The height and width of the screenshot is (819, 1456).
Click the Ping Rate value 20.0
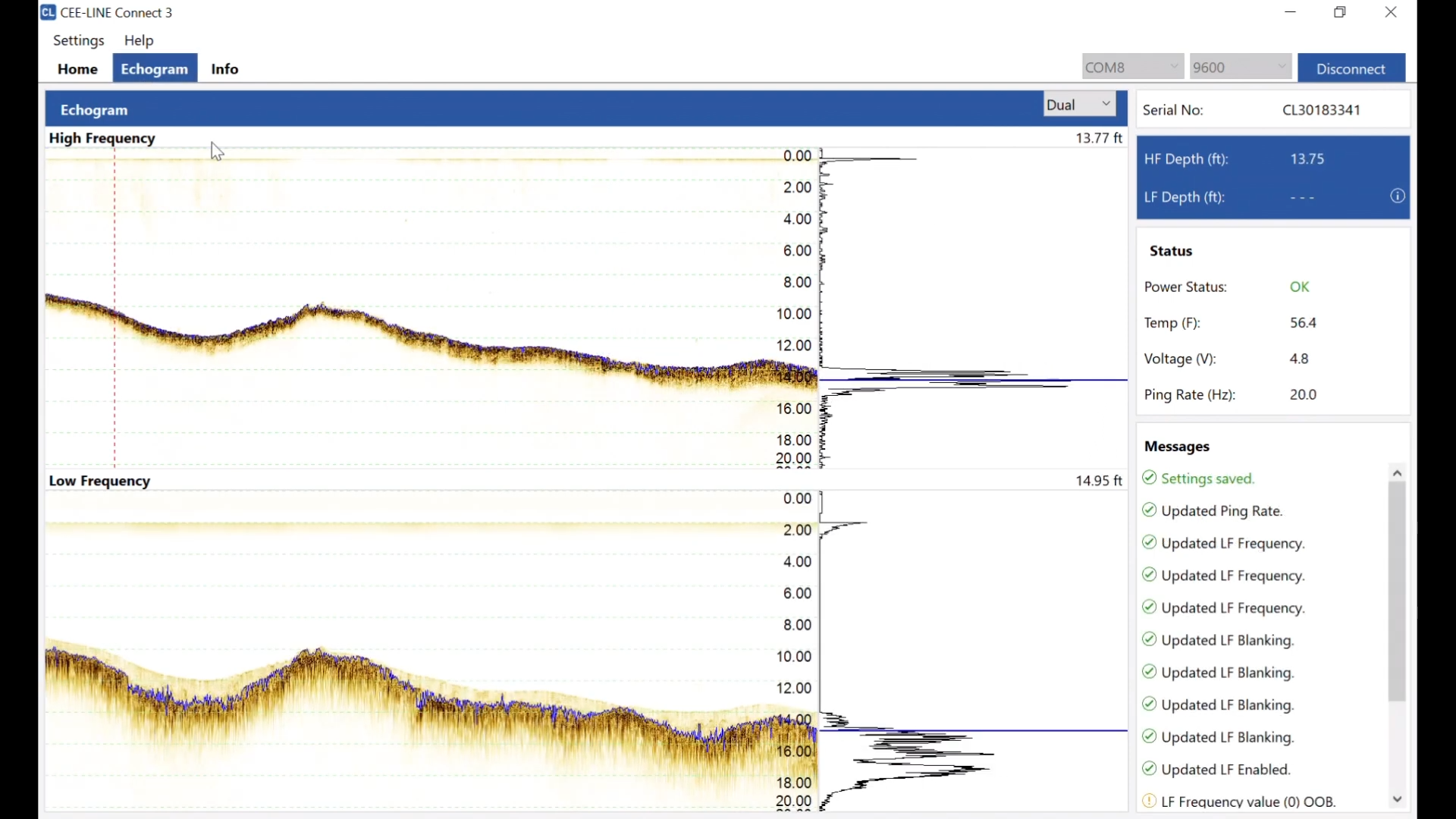coord(1304,395)
